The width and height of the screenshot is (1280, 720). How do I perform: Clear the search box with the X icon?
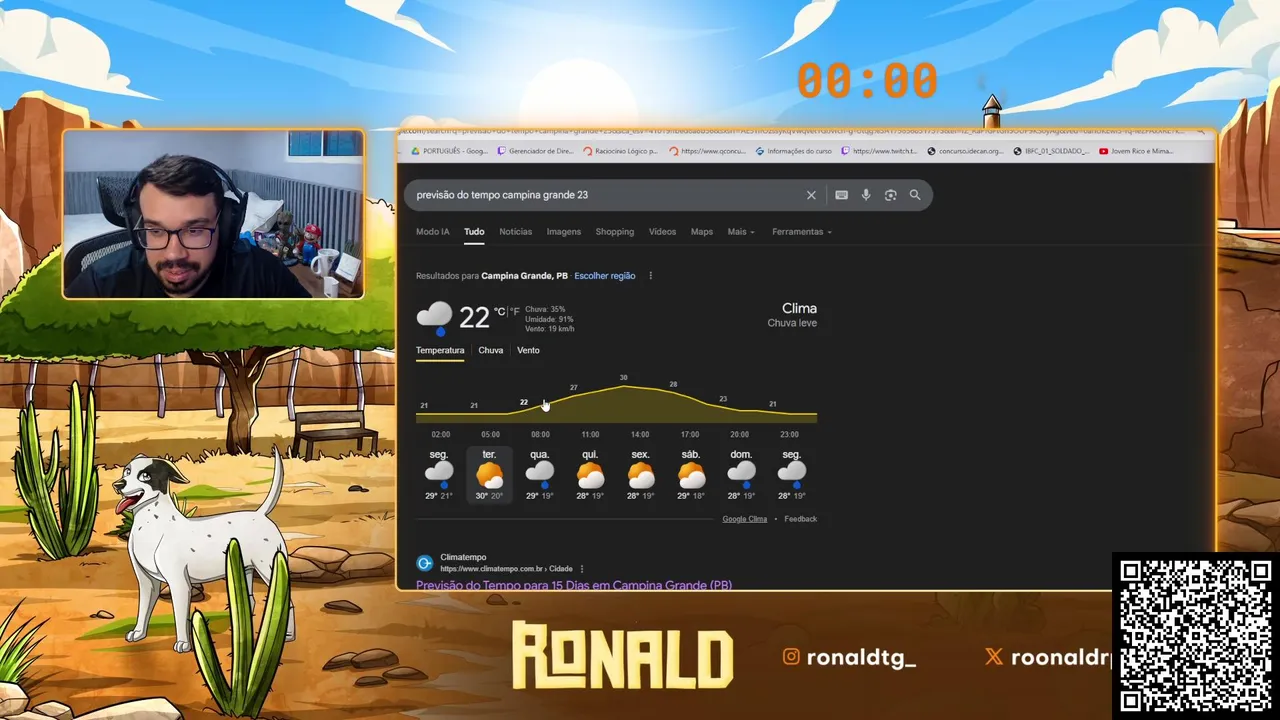(x=811, y=195)
